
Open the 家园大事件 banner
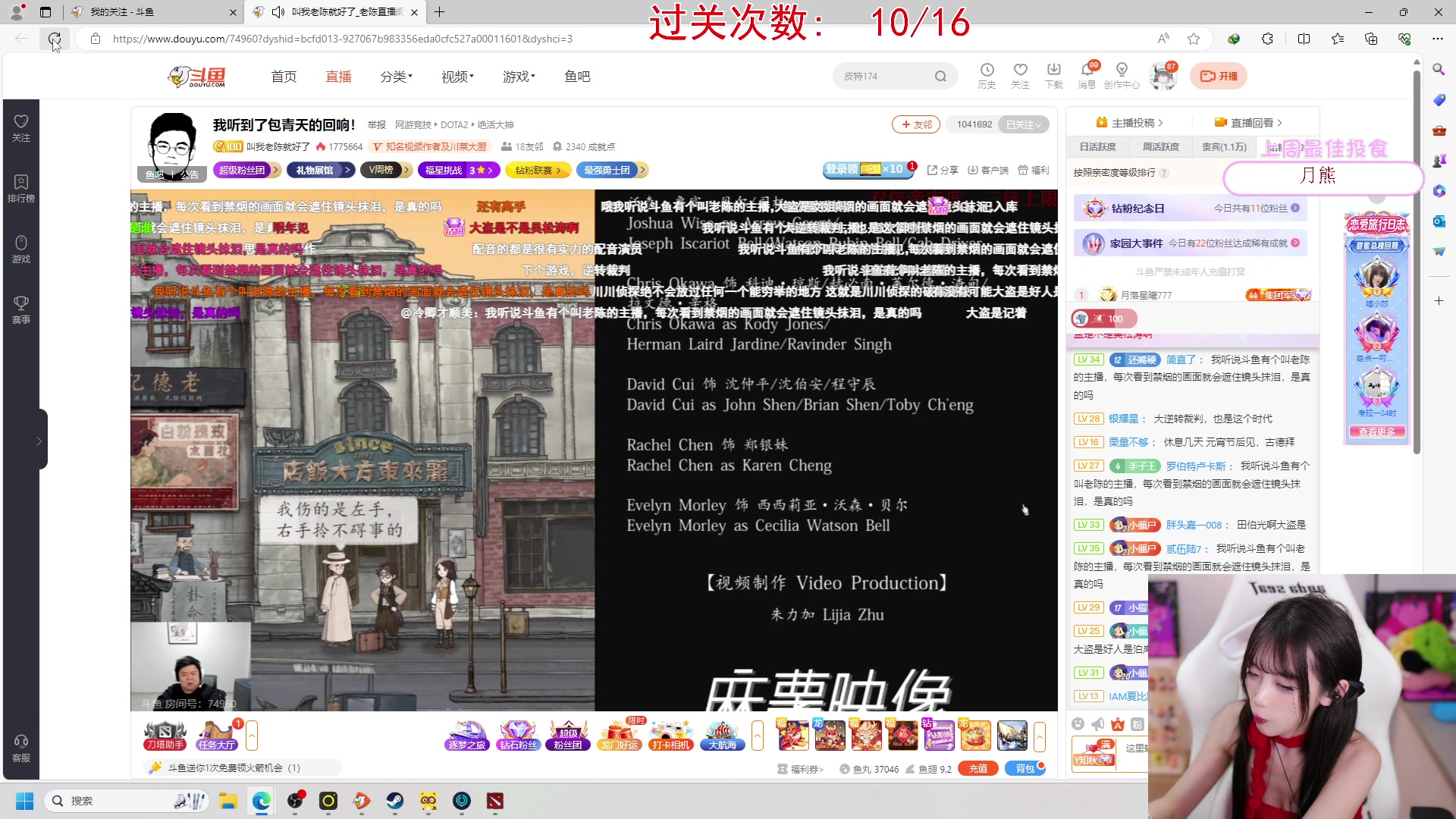pyautogui.click(x=1190, y=243)
